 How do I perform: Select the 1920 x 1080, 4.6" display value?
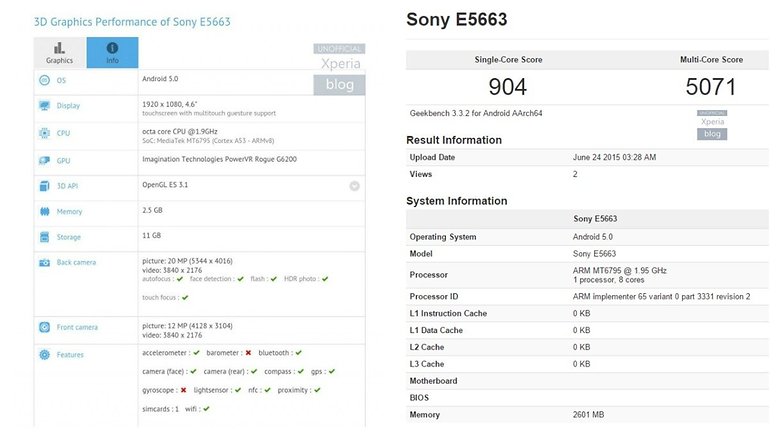[x=170, y=104]
